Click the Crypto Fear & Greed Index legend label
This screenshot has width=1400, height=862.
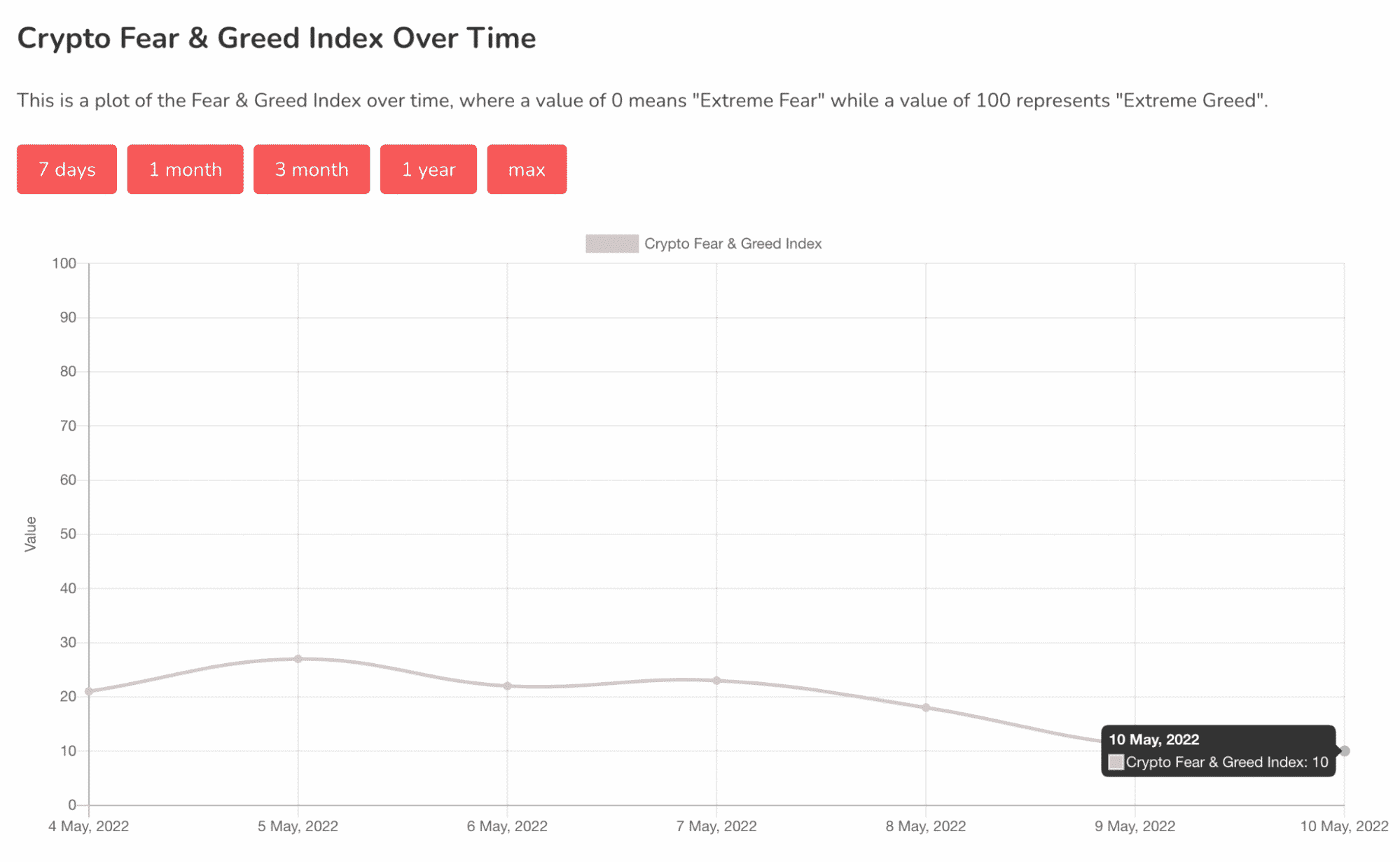[733, 244]
